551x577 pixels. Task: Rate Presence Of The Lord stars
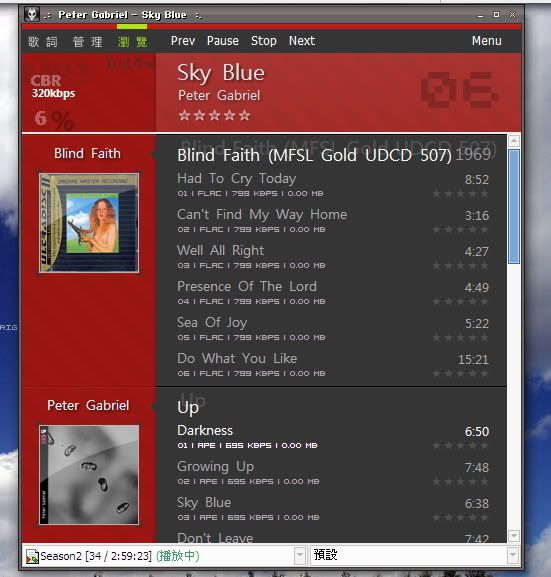[460, 302]
